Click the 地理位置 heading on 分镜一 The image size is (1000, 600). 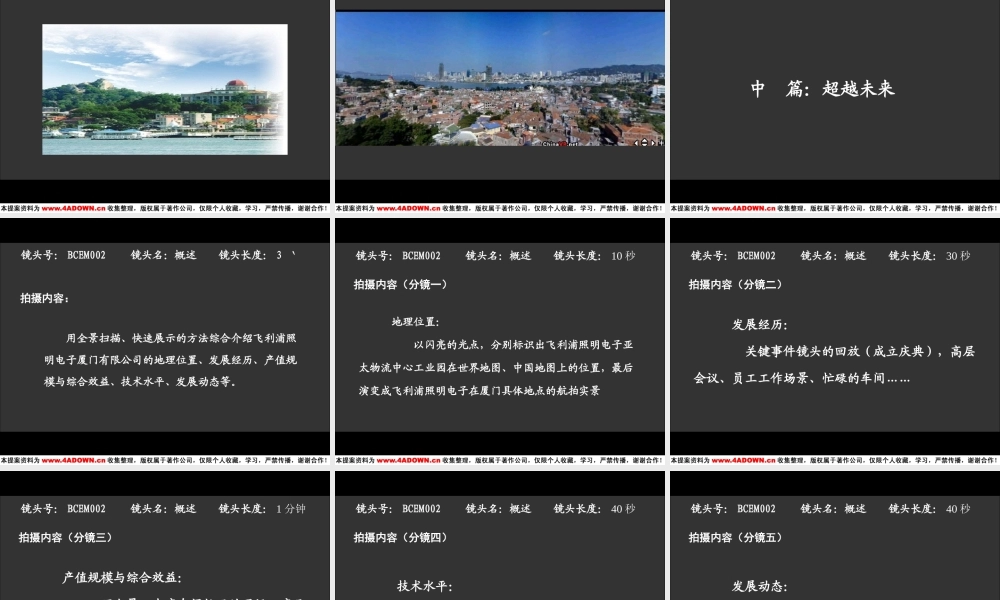point(414,322)
